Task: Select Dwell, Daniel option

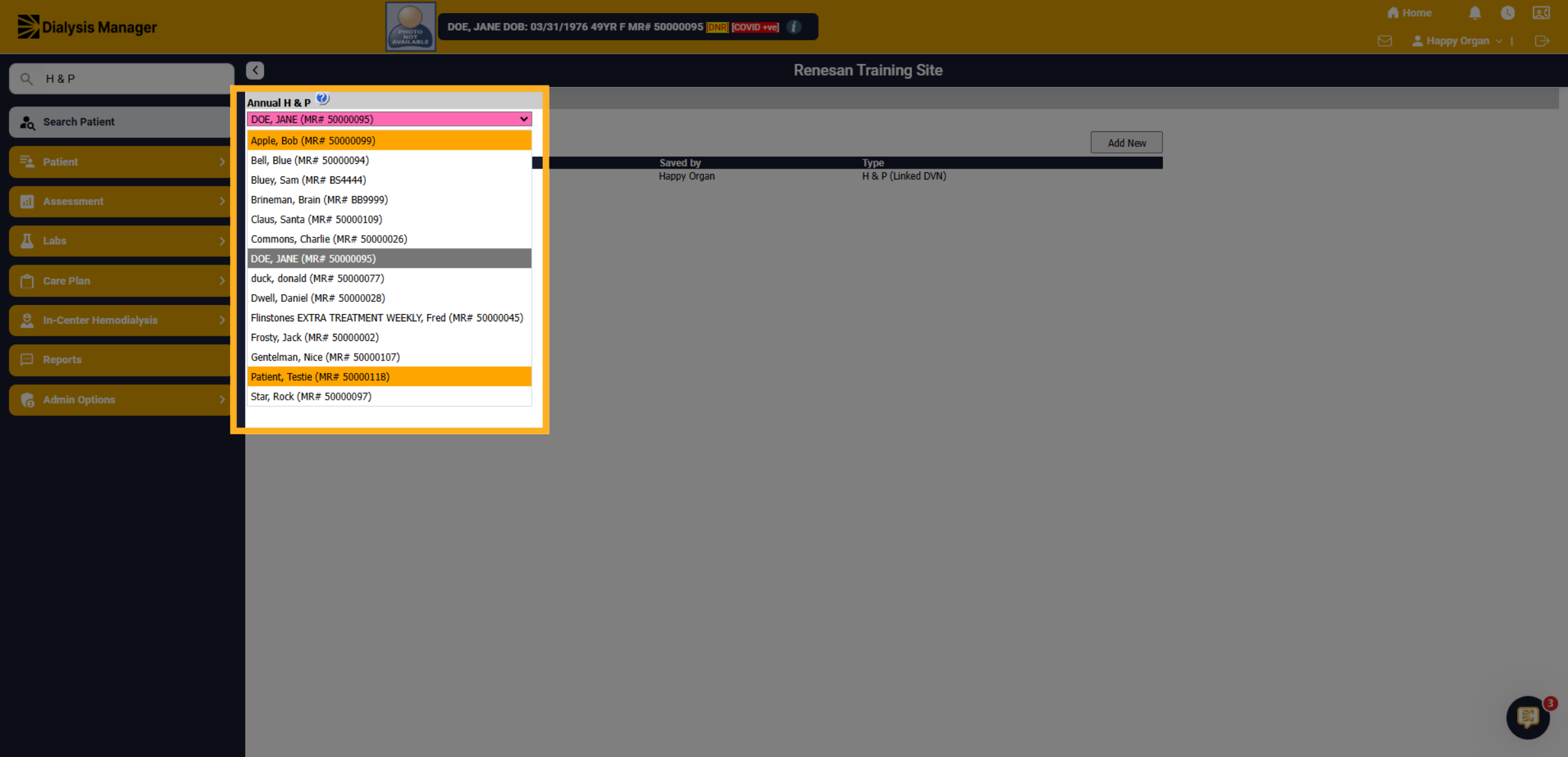Action: (x=389, y=298)
